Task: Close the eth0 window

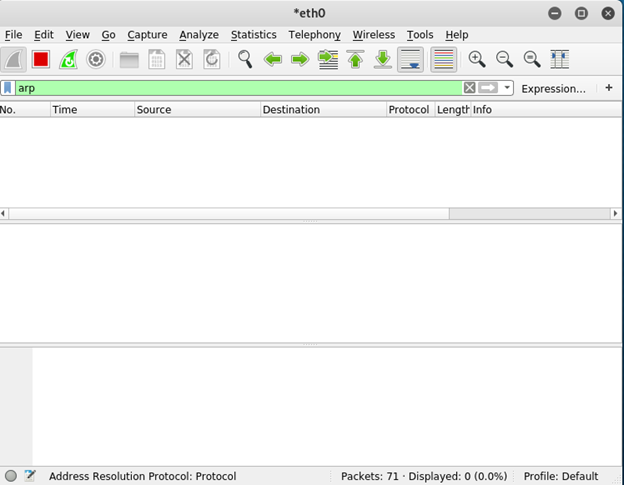Action: click(x=608, y=14)
